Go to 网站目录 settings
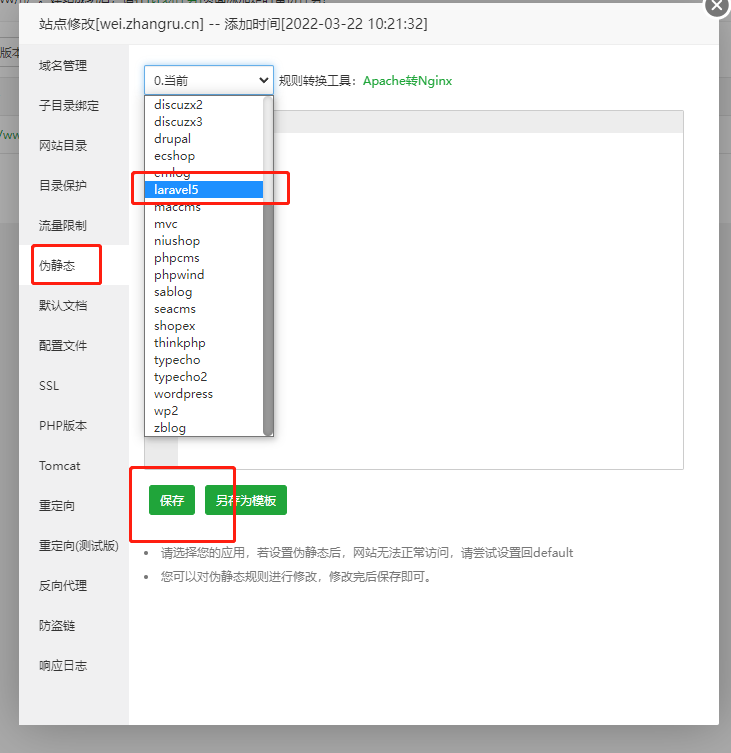This screenshot has height=753, width=731. tap(63, 146)
